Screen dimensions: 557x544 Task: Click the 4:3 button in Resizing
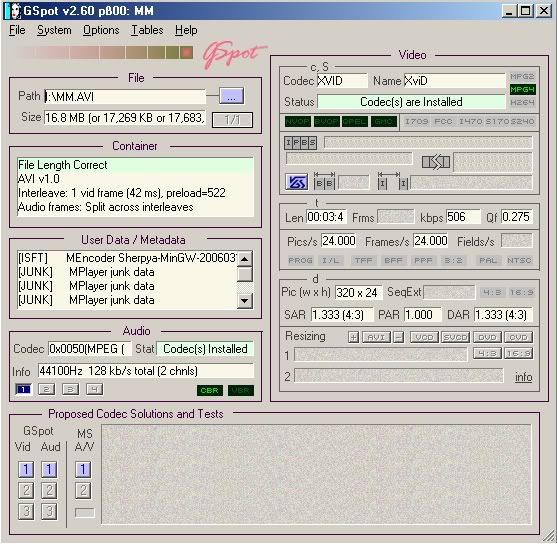pos(487,354)
